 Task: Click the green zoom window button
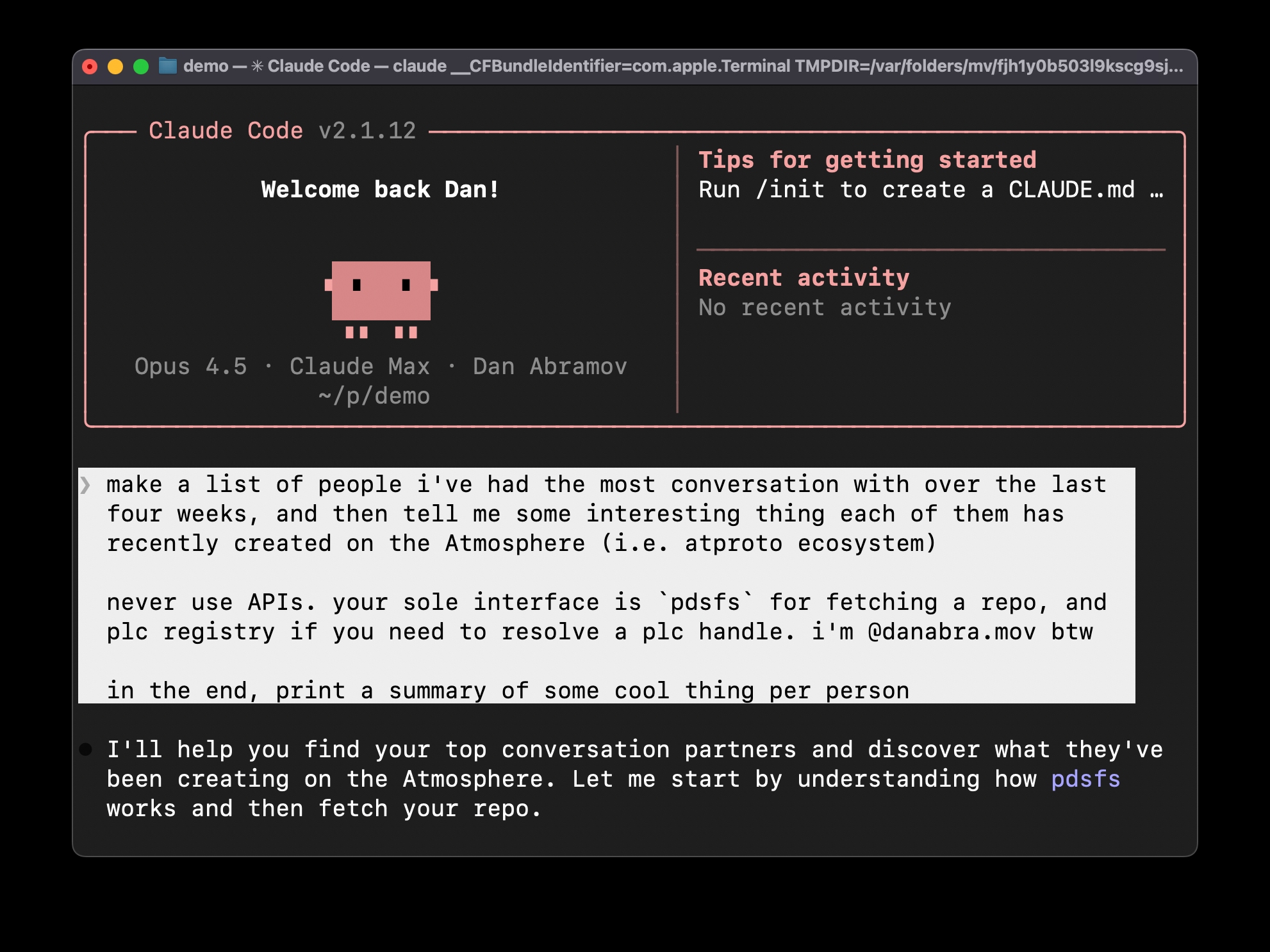click(x=141, y=67)
